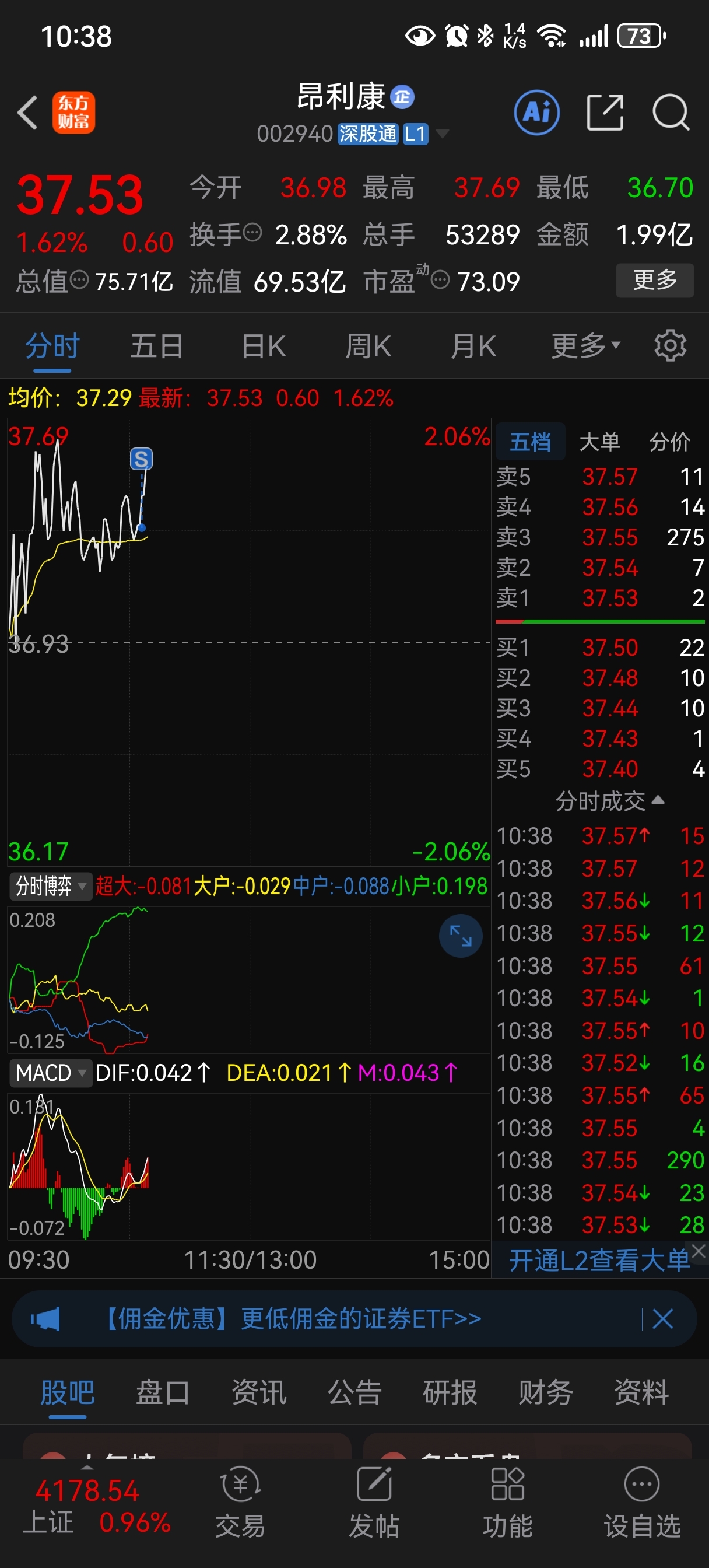Switch to the 五日 chart tab
The width and height of the screenshot is (709, 1568).
click(x=156, y=346)
